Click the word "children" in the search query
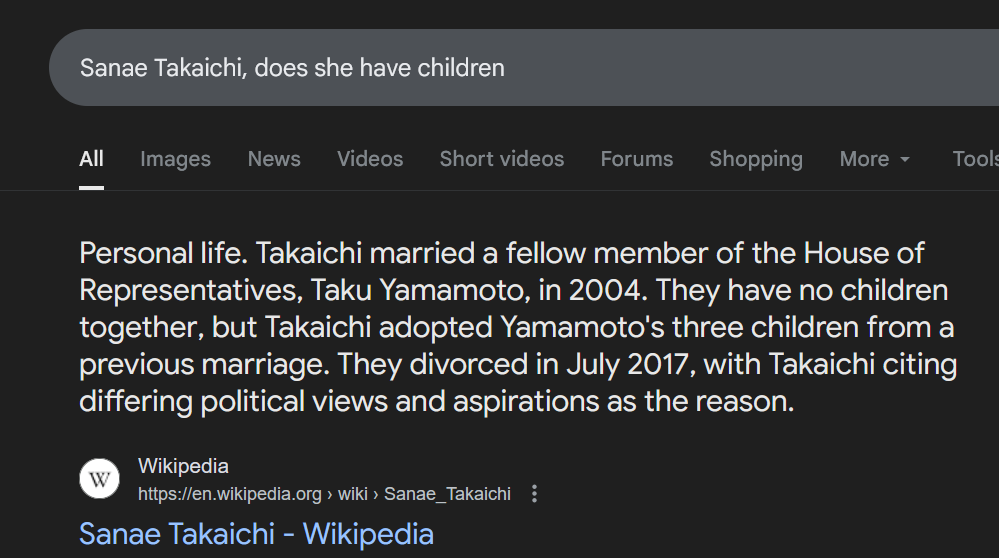The width and height of the screenshot is (999, 558). pos(461,68)
